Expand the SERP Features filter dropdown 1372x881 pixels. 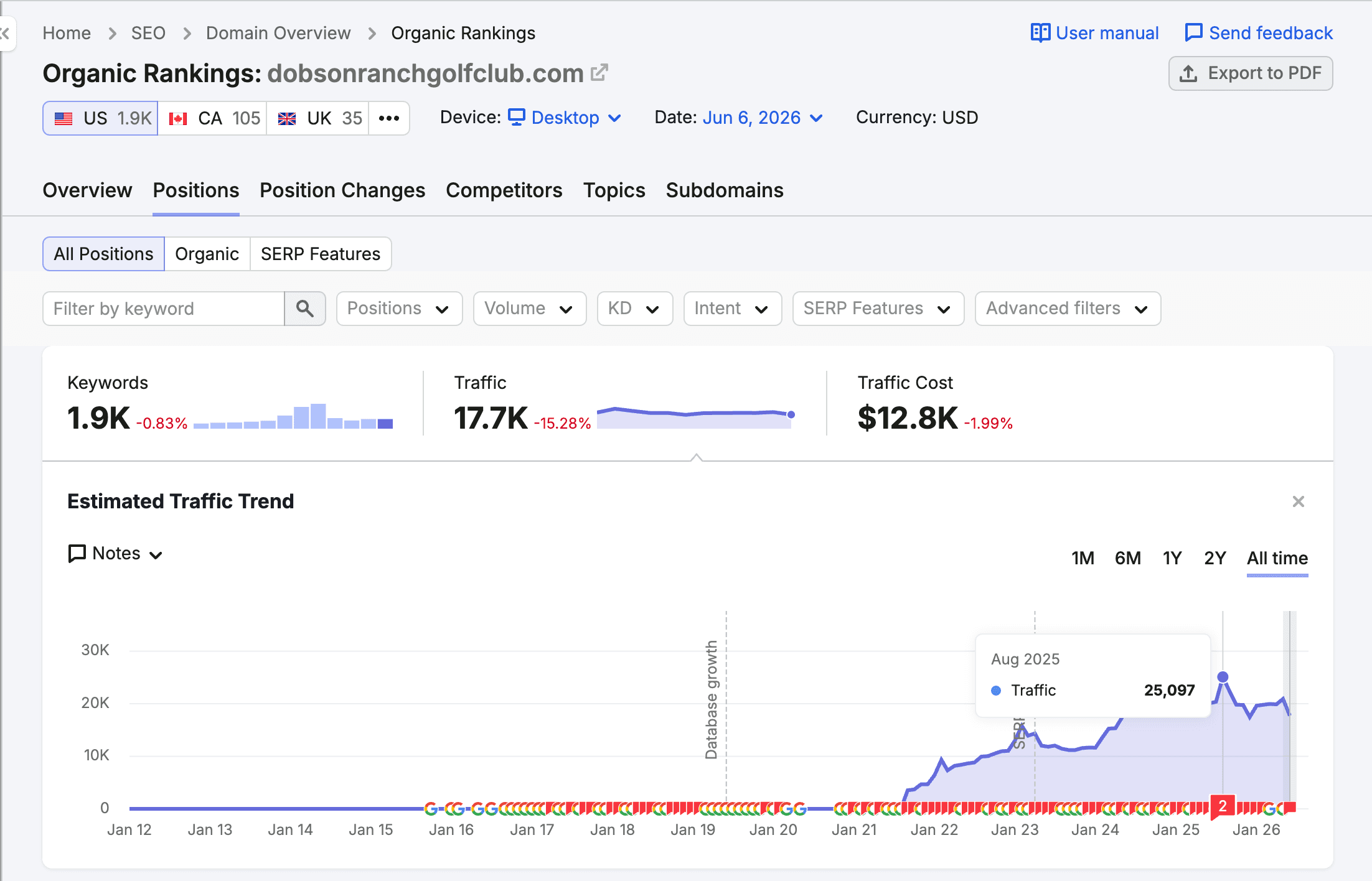tap(878, 309)
